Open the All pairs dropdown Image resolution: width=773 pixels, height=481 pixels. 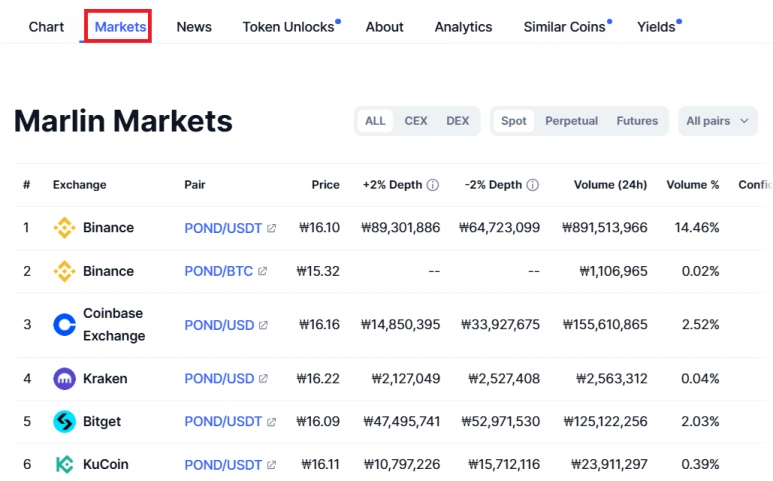(x=717, y=121)
